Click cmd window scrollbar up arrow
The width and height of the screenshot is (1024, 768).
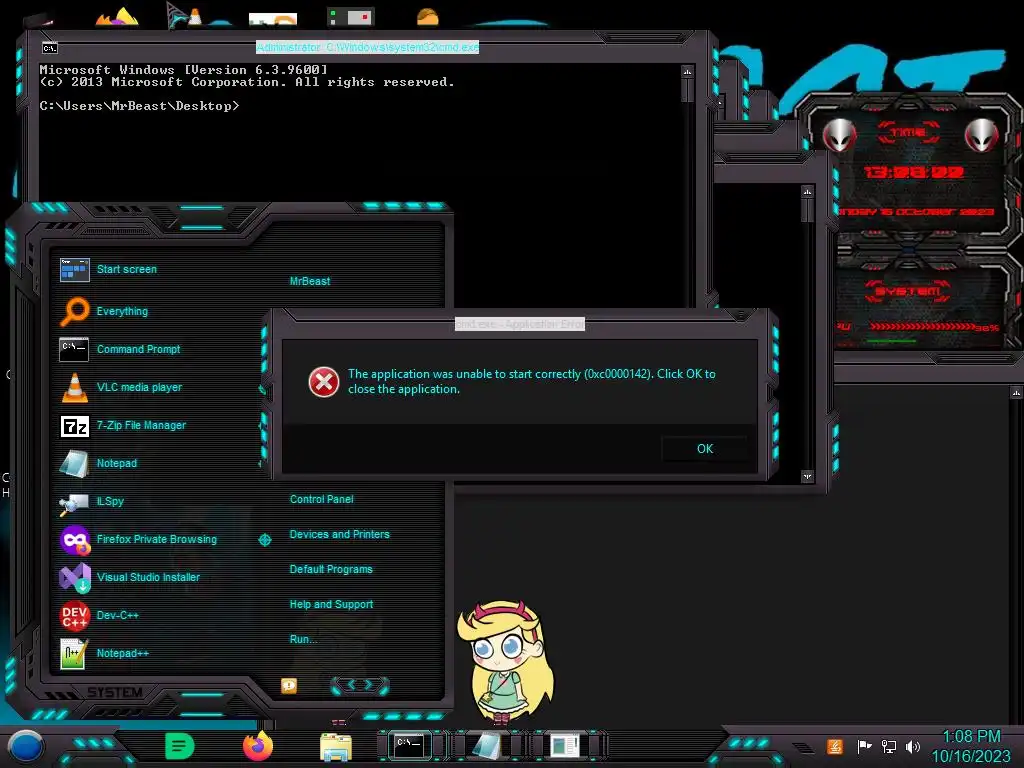pos(687,71)
